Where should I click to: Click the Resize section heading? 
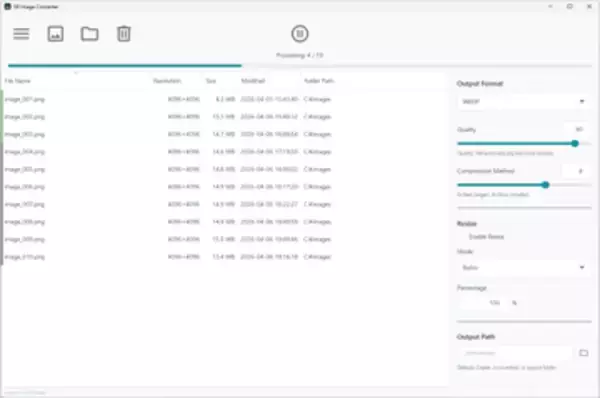click(467, 223)
